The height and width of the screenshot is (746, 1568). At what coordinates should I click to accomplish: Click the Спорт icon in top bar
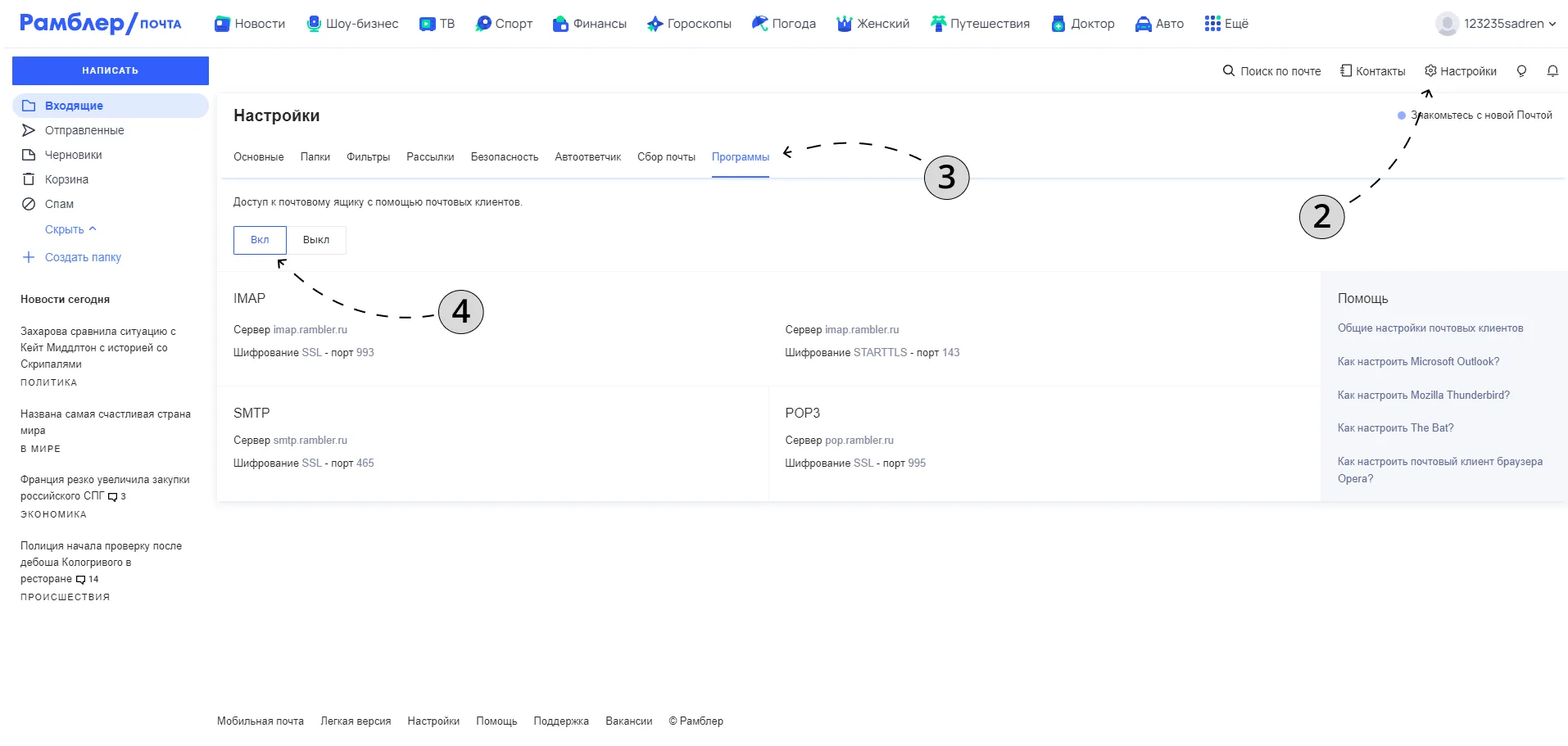pos(483,24)
